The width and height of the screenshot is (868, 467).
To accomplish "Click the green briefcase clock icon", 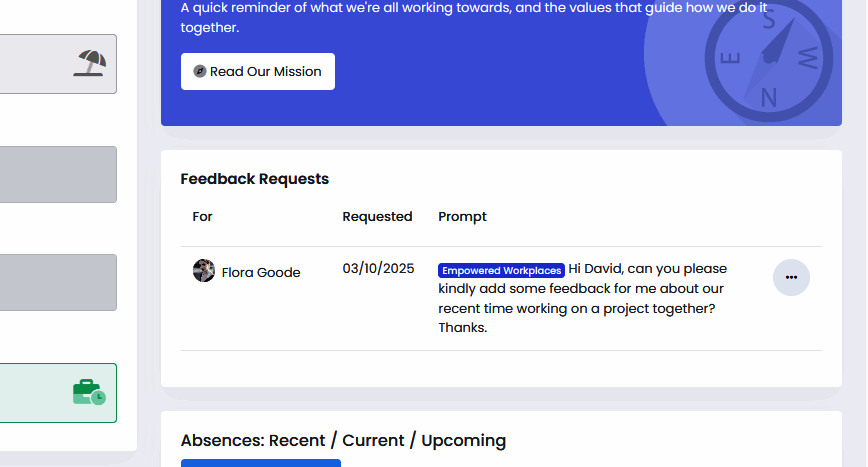I will 88,392.
